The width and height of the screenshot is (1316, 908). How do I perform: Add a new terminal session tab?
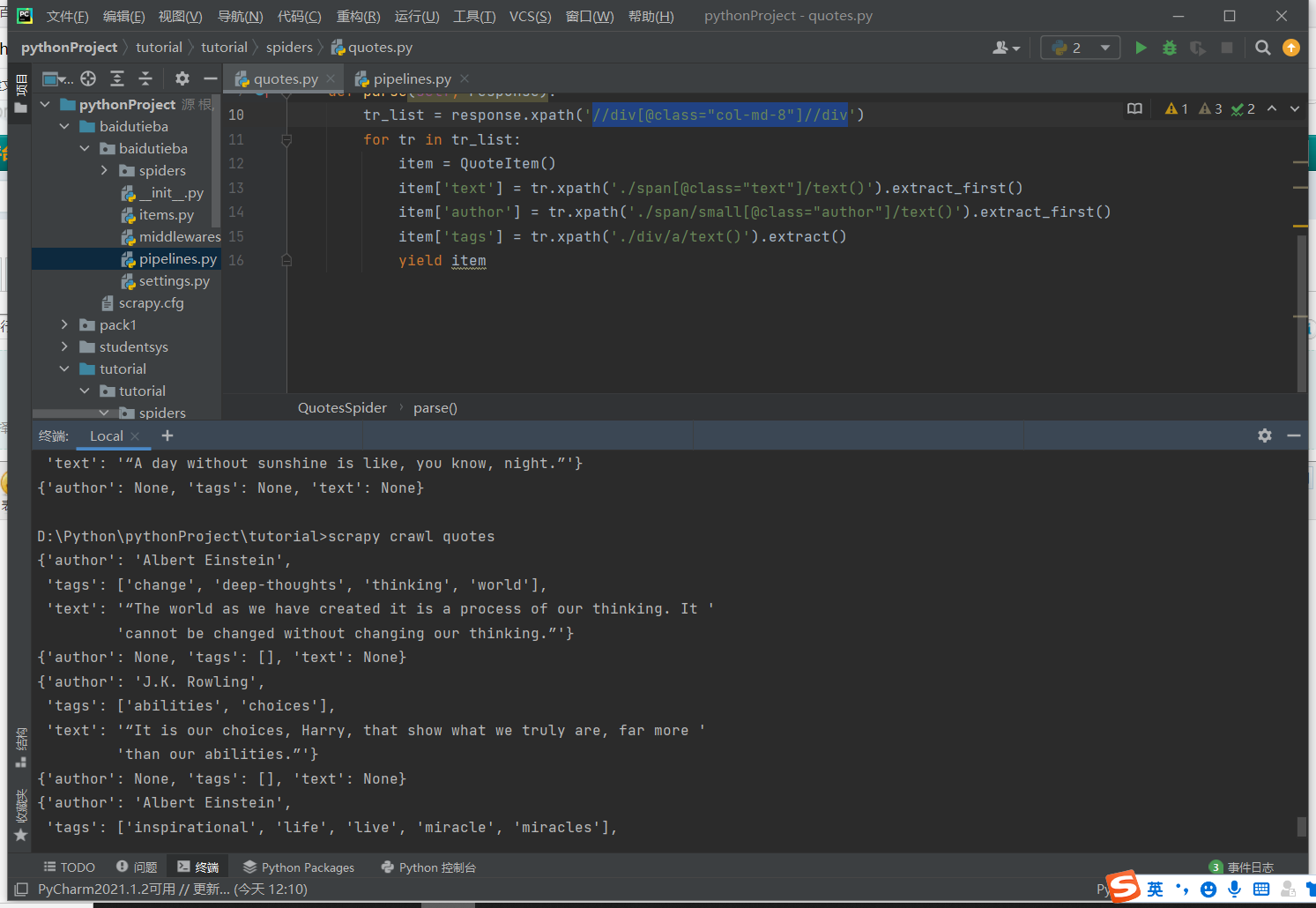click(167, 435)
